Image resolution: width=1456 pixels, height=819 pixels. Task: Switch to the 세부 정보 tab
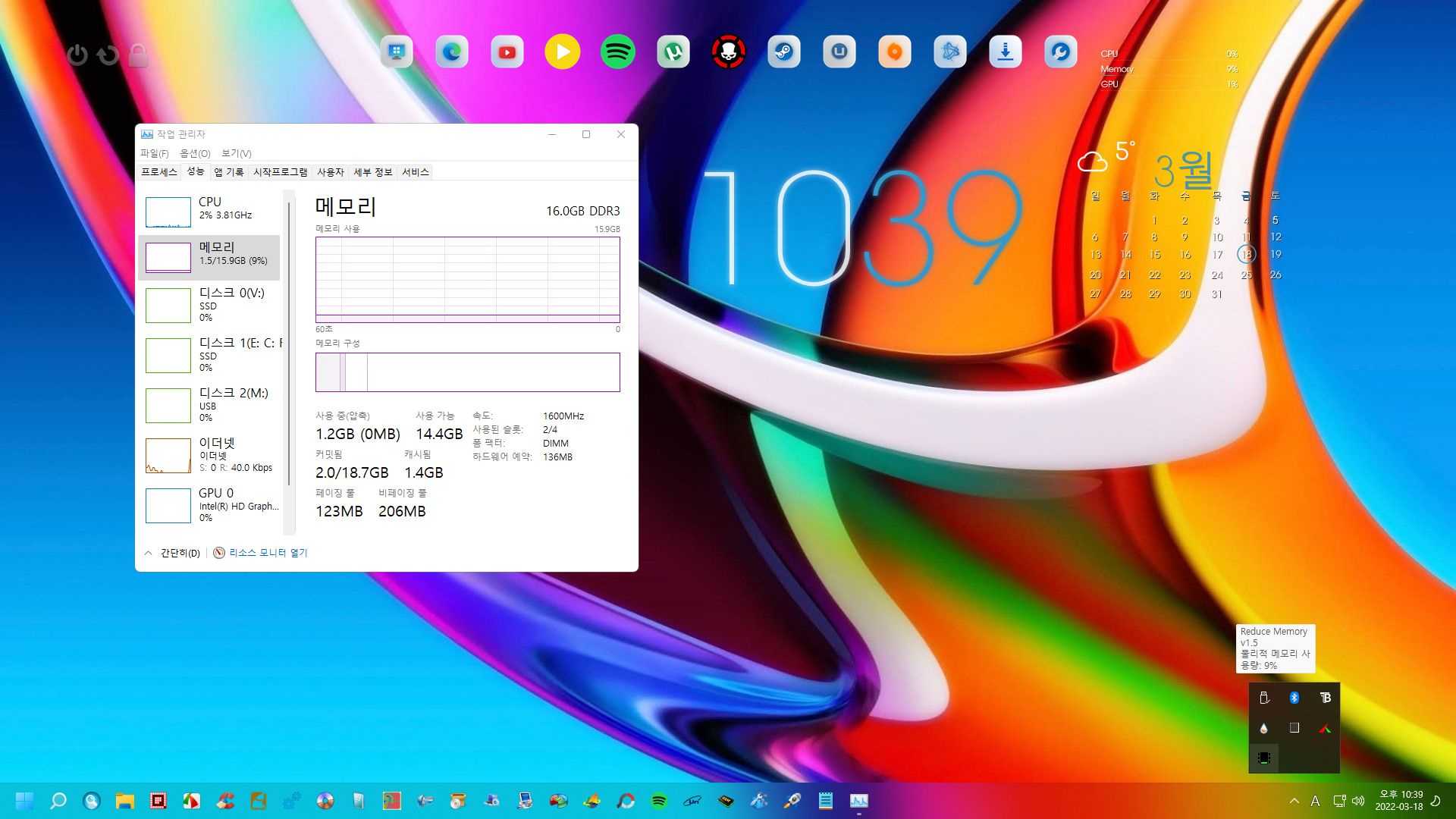373,172
